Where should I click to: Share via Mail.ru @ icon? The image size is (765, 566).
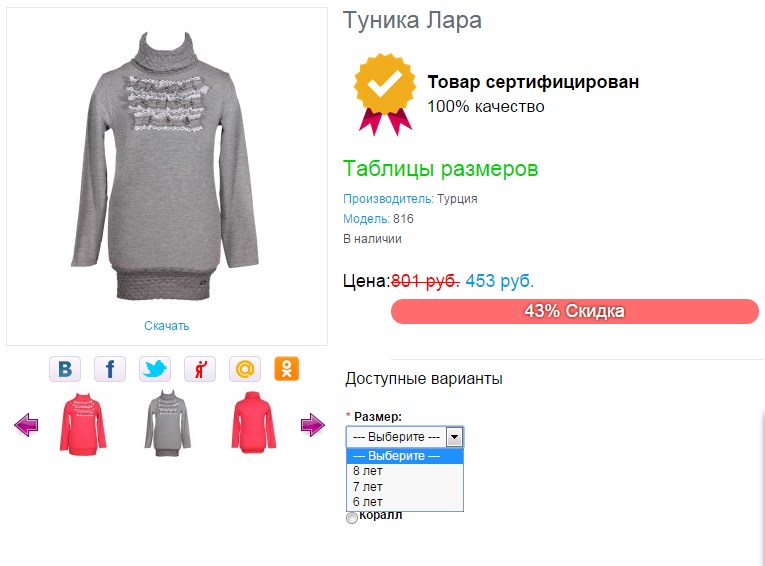click(x=245, y=369)
